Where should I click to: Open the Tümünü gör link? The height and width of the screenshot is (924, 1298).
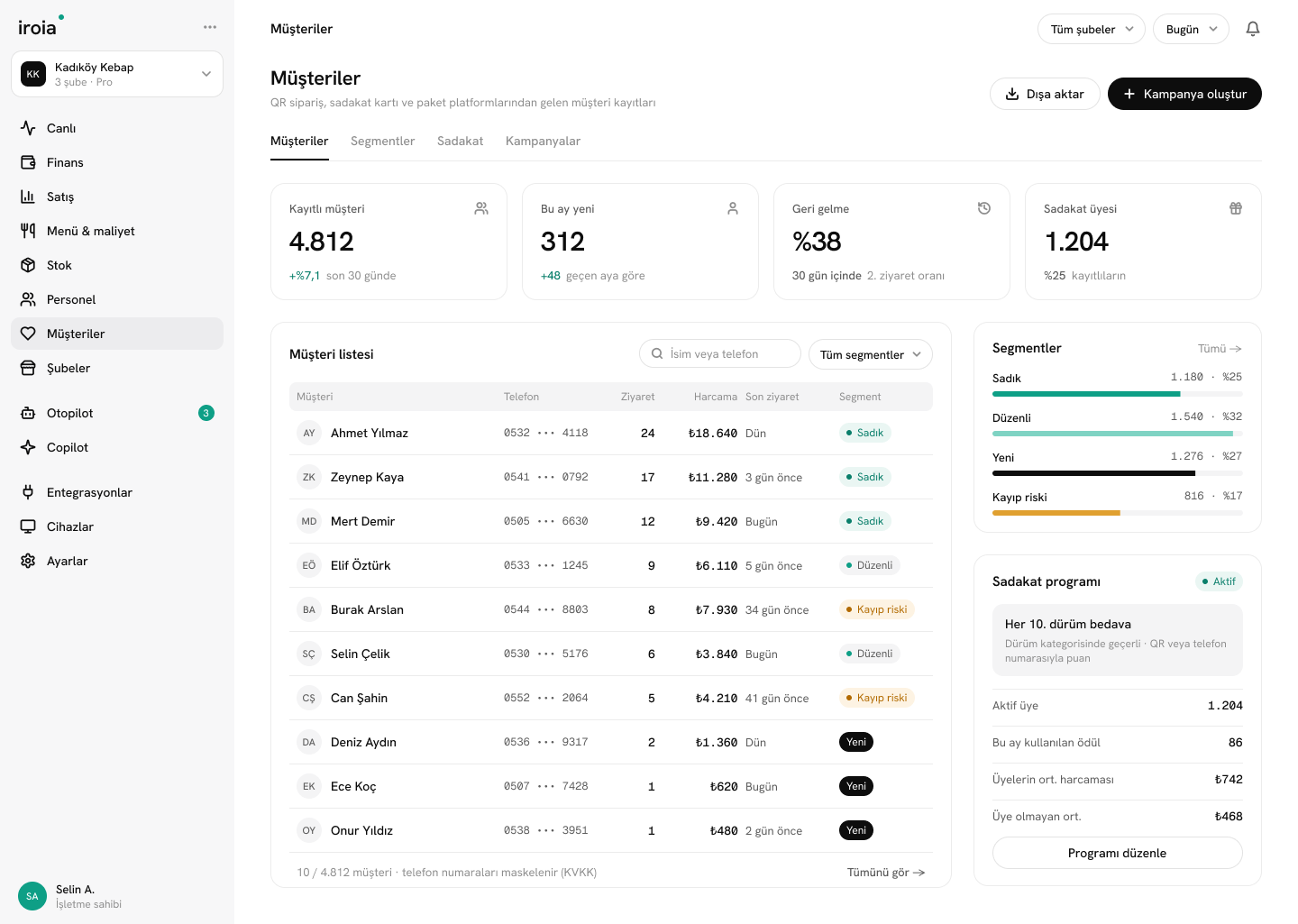886,873
